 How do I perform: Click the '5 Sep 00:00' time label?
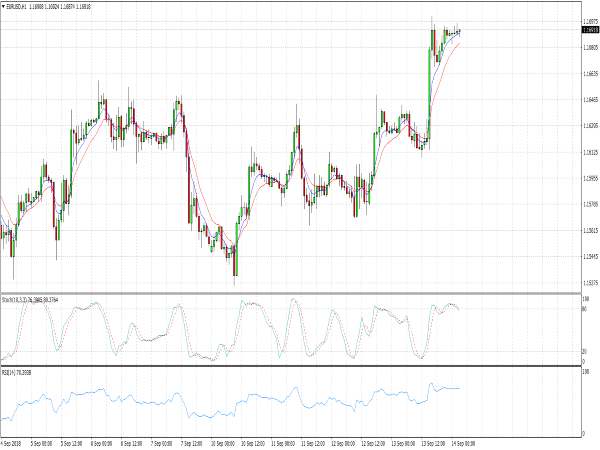point(41,443)
